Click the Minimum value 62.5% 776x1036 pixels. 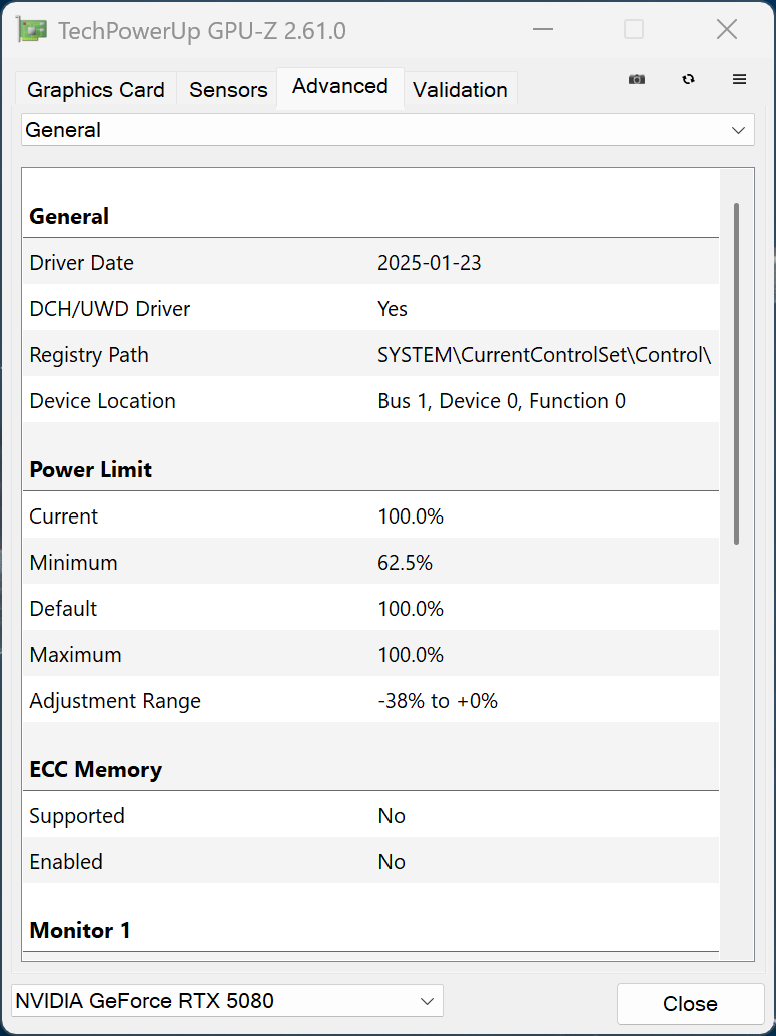[405, 562]
